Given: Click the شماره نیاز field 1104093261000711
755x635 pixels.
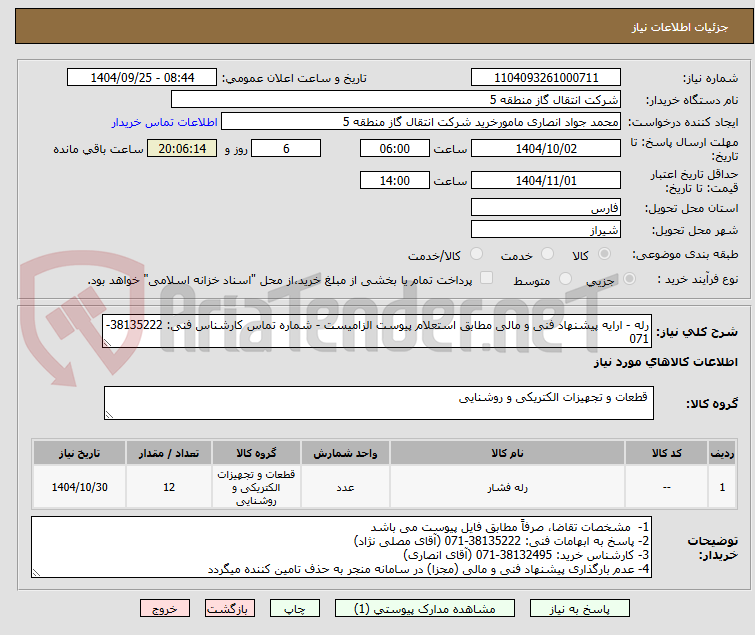Looking at the screenshot, I should pyautogui.click(x=546, y=78).
